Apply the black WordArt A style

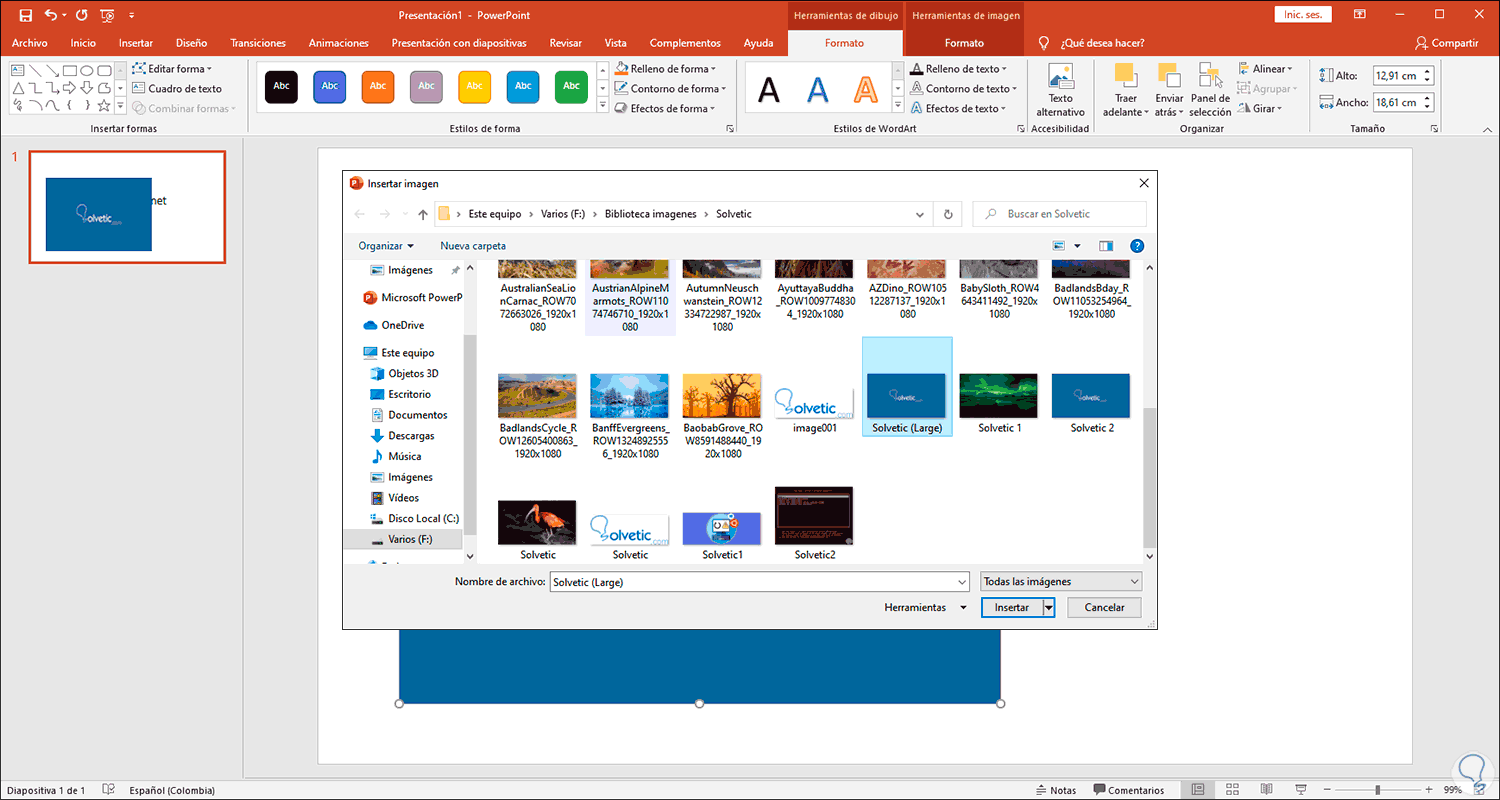pos(768,89)
